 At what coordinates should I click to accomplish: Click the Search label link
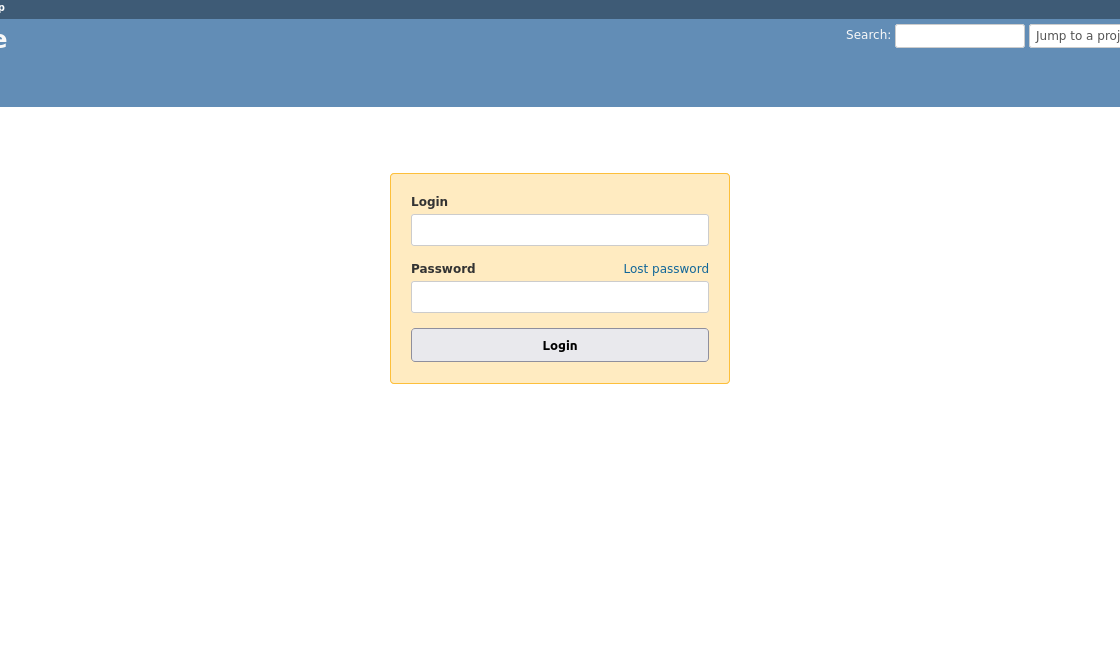click(866, 35)
